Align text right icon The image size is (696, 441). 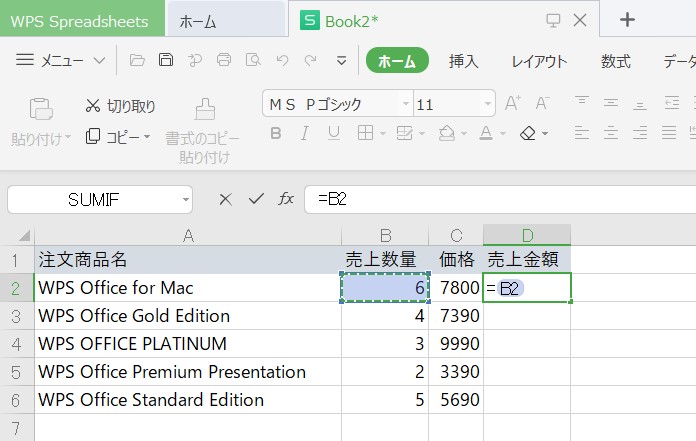click(640, 133)
